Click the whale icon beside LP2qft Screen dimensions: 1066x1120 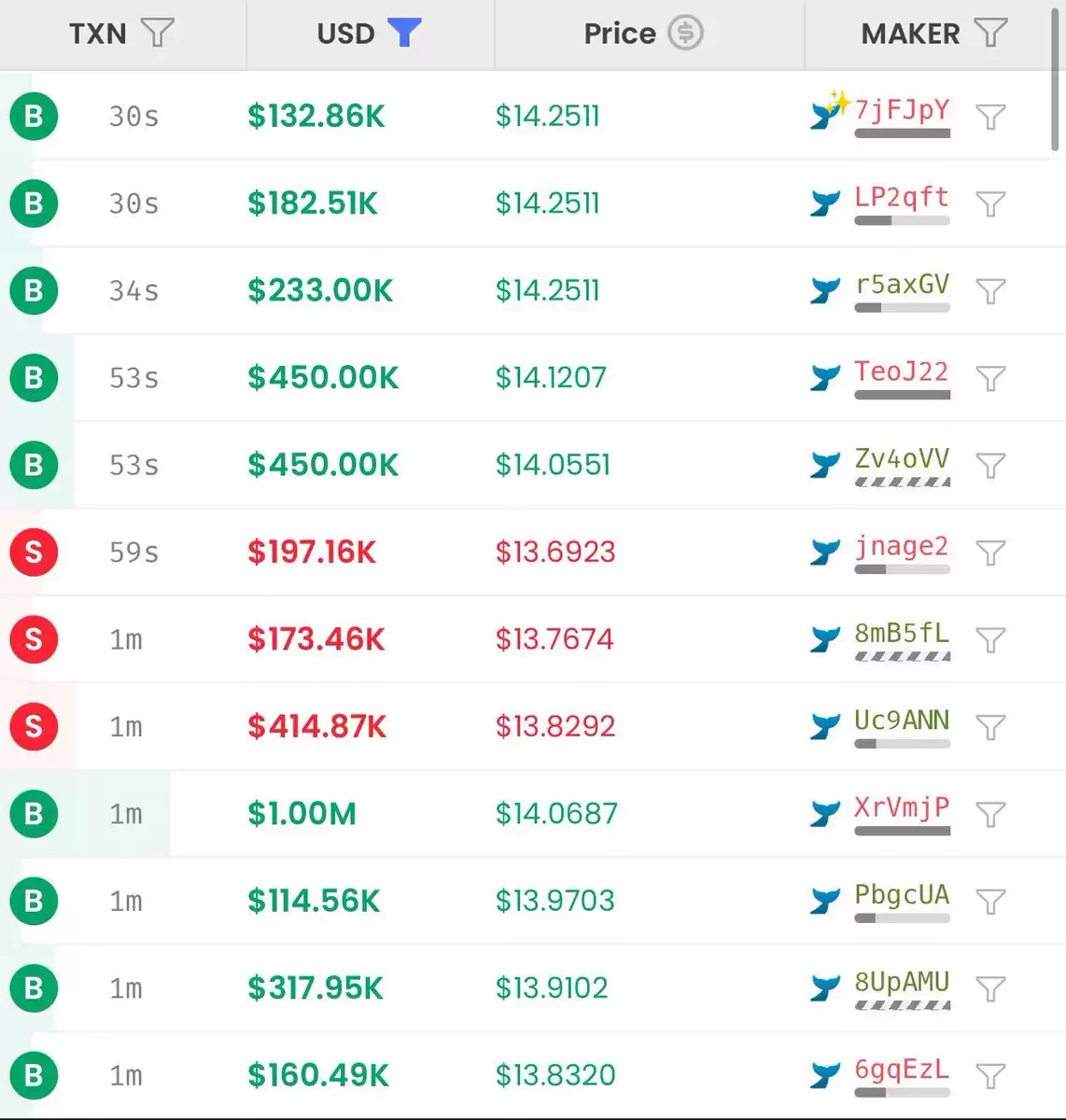825,203
